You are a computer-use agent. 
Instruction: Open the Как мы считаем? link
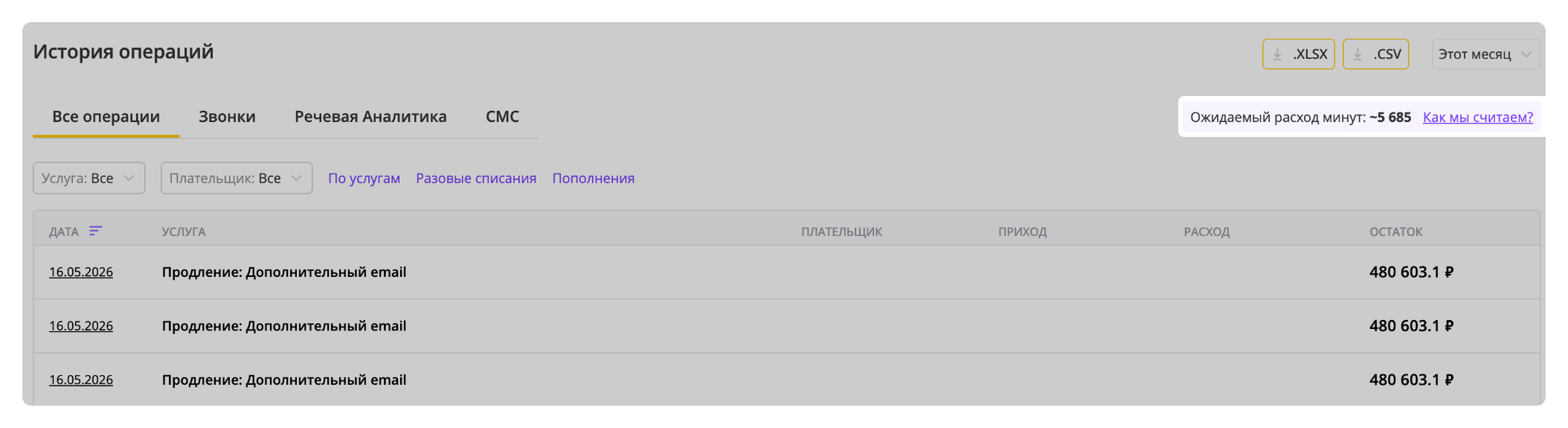pyautogui.click(x=1478, y=117)
